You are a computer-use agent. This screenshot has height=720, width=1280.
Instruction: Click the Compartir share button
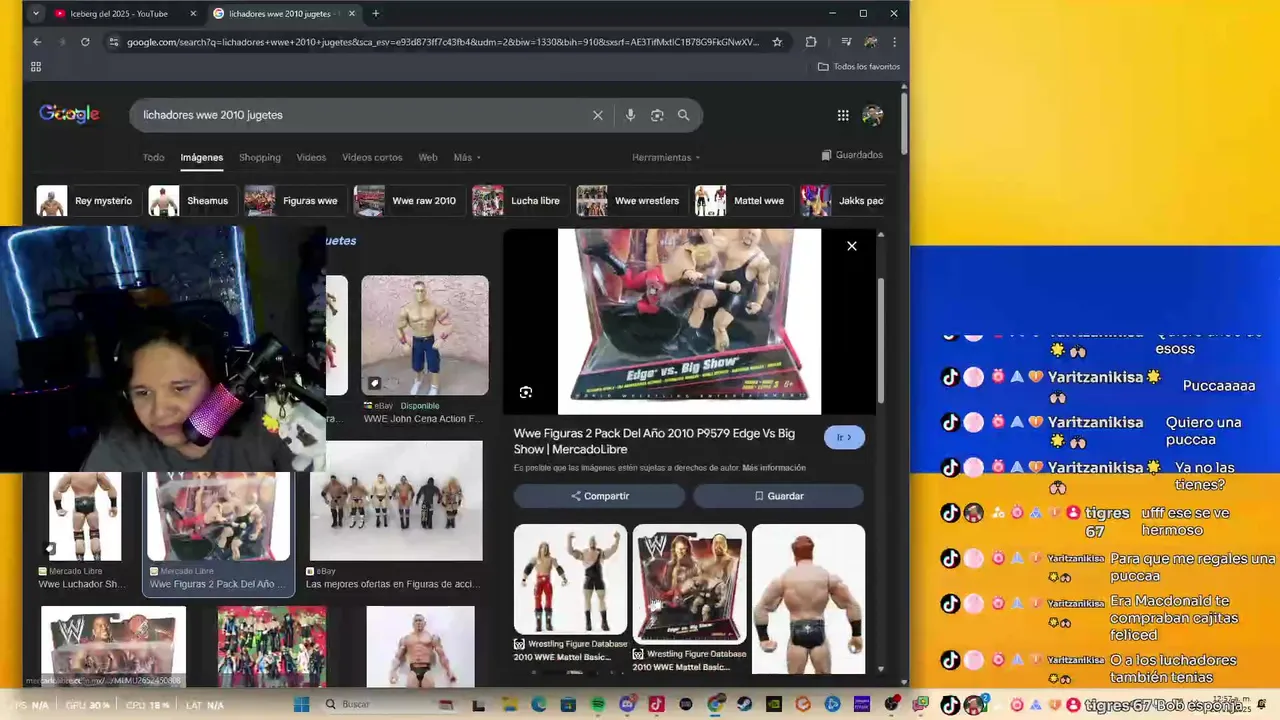click(600, 496)
